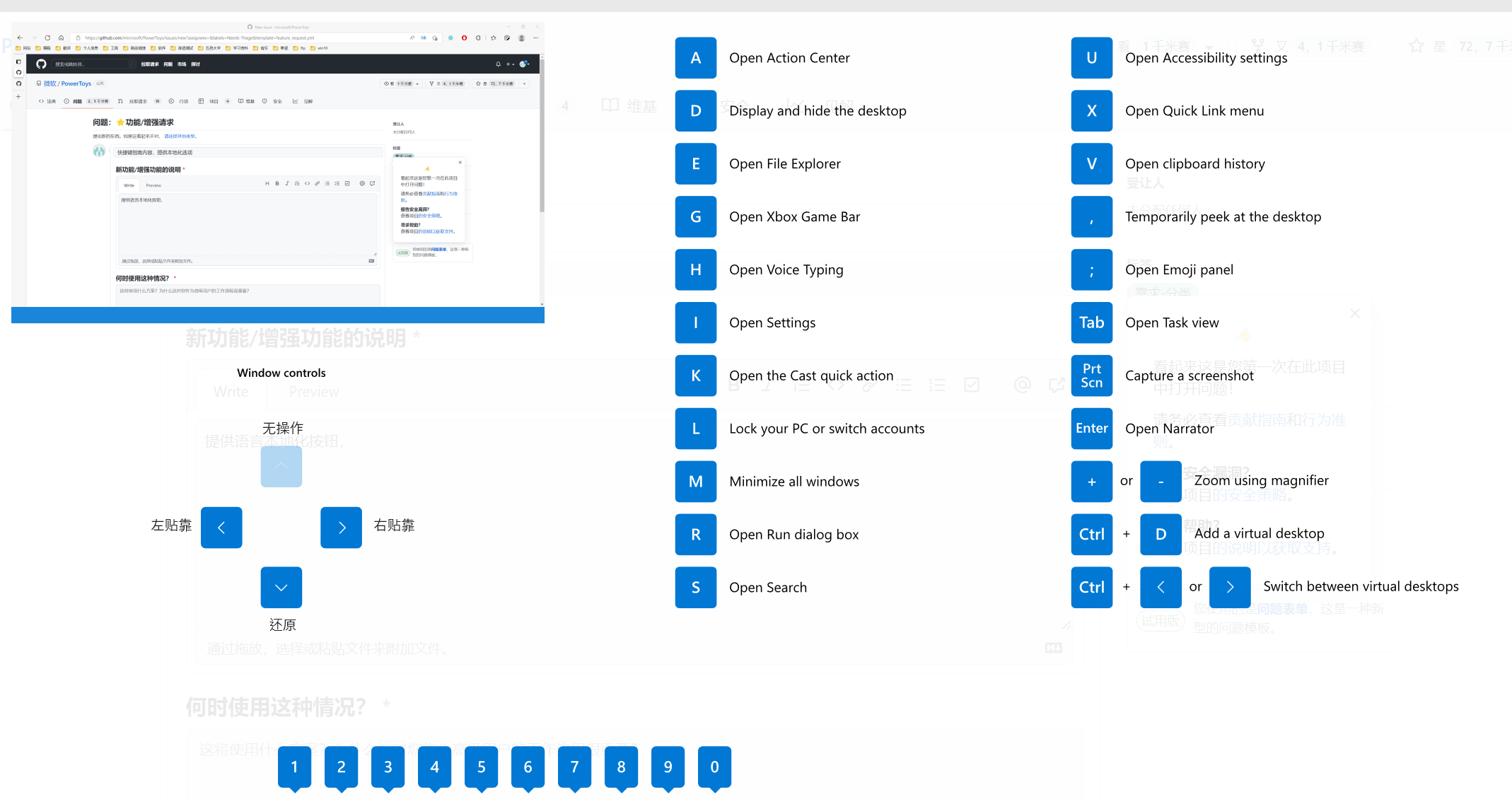Bookmark this page with the address bar star
This screenshot has width=1512, height=802.
pyautogui.click(x=434, y=37)
